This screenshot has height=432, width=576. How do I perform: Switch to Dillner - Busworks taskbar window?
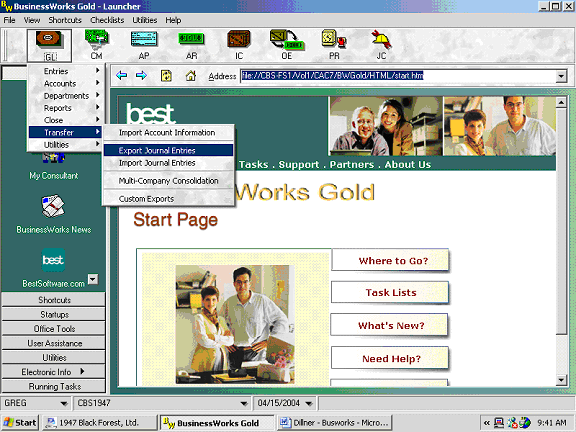click(334, 423)
